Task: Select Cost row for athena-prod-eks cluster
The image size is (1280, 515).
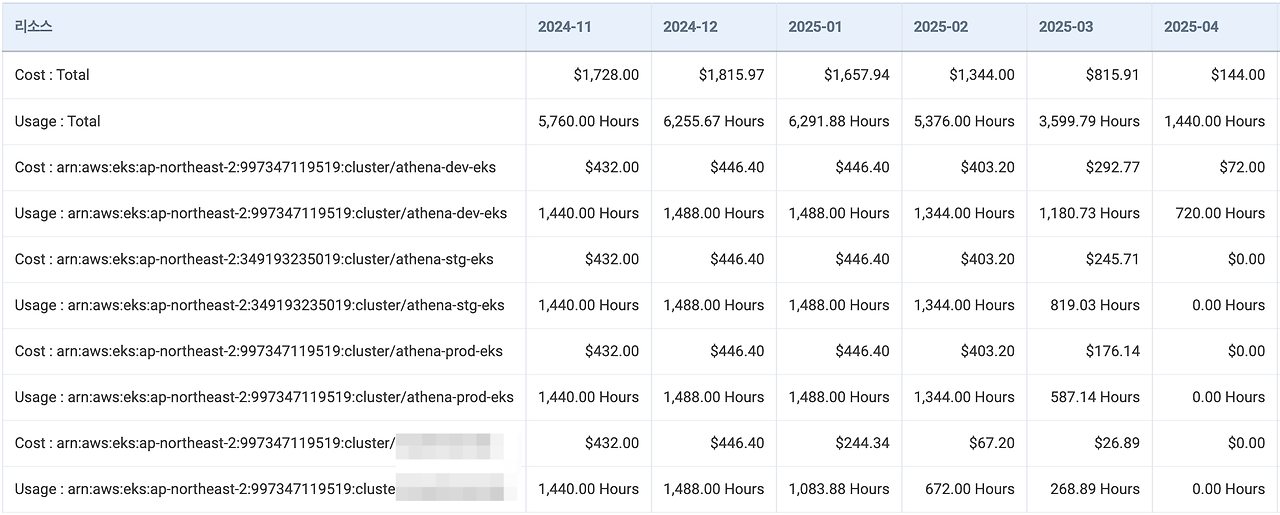Action: tap(640, 351)
